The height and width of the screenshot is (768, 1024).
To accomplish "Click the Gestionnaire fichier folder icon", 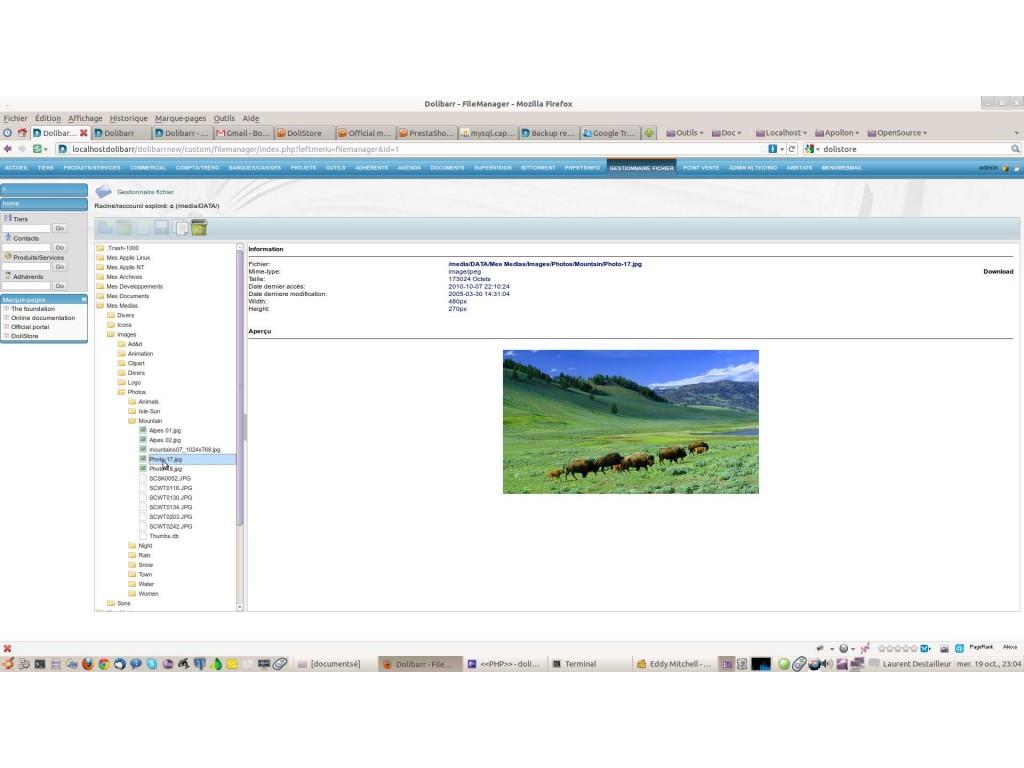I will (103, 191).
